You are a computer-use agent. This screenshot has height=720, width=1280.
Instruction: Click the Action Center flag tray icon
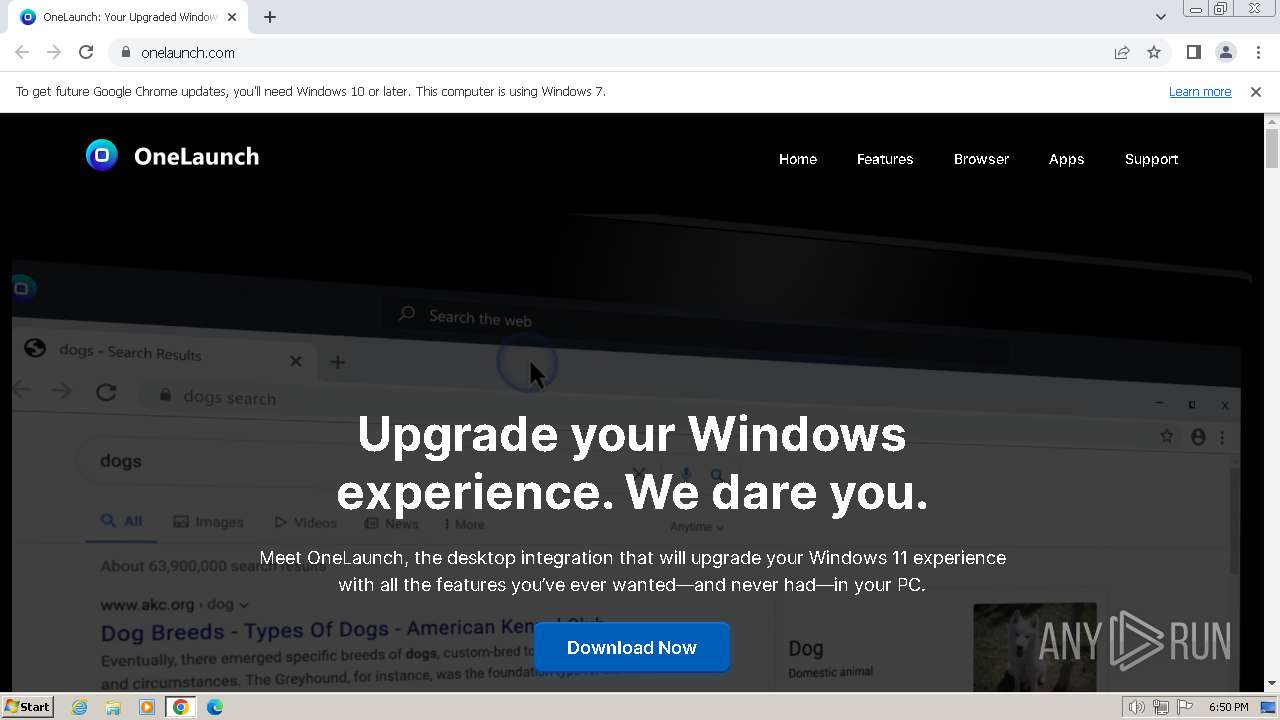coord(1185,707)
